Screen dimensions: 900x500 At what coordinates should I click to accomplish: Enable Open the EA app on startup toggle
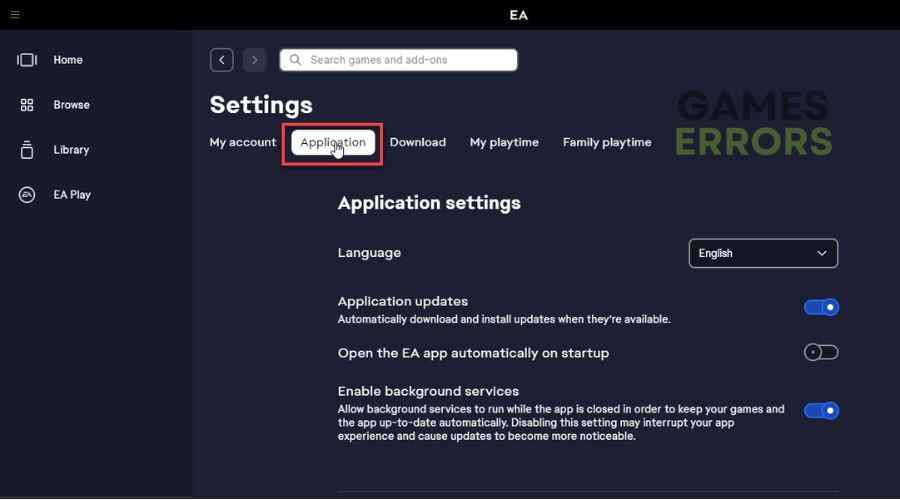(821, 352)
